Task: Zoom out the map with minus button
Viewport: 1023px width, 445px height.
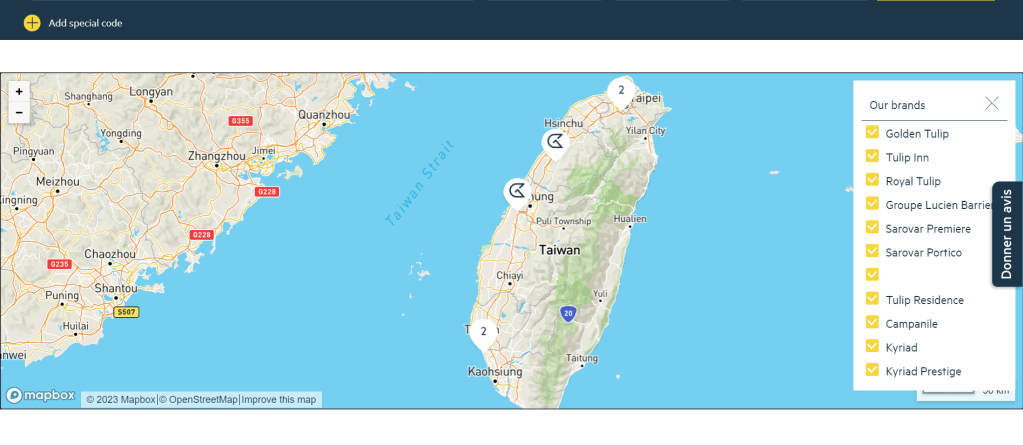Action: pos(19,113)
